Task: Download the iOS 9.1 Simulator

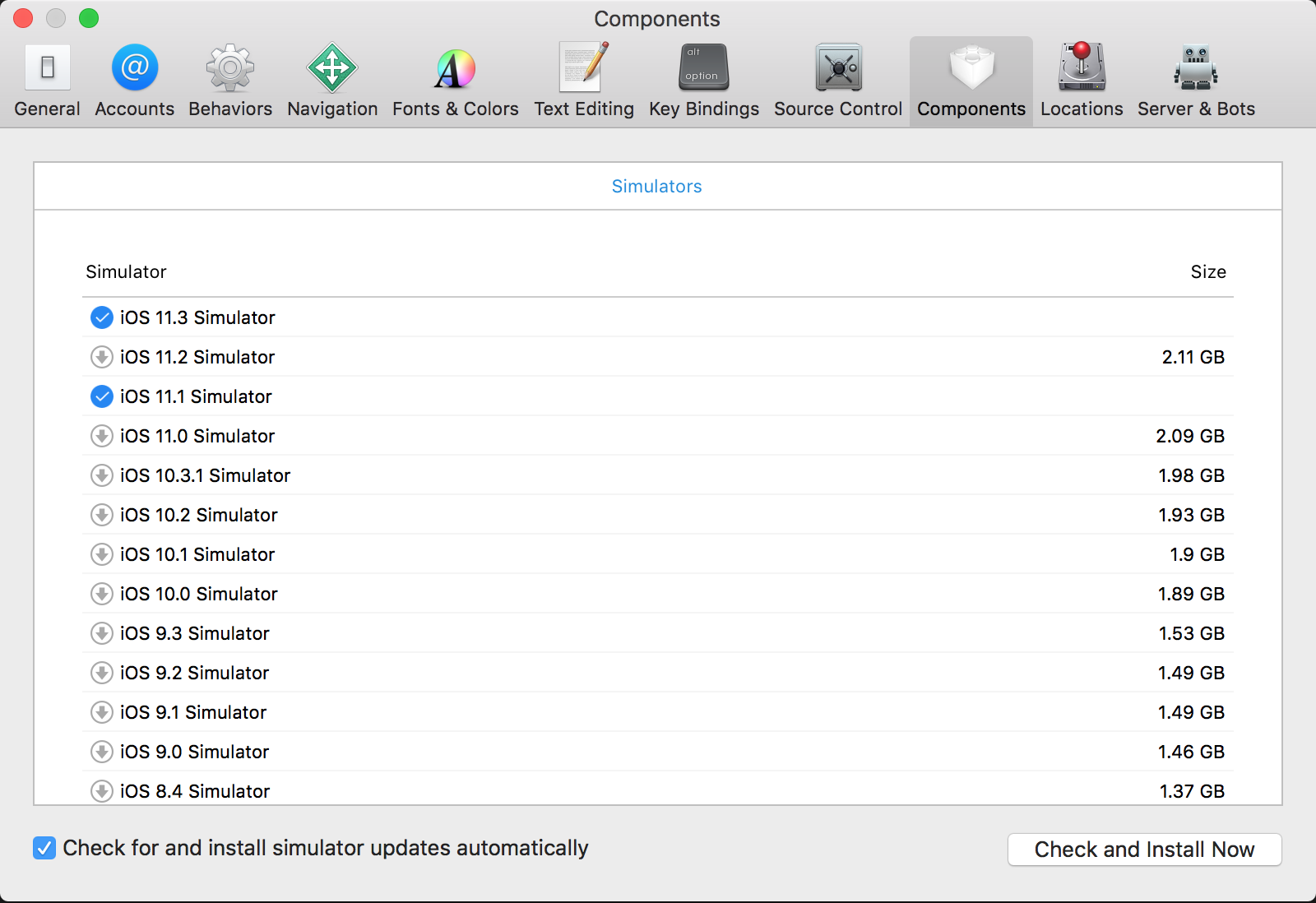Action: (x=101, y=712)
